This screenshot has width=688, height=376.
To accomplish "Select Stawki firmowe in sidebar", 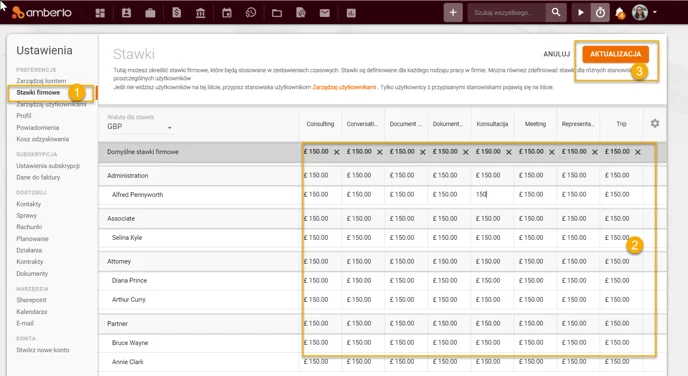I will tap(38, 93).
